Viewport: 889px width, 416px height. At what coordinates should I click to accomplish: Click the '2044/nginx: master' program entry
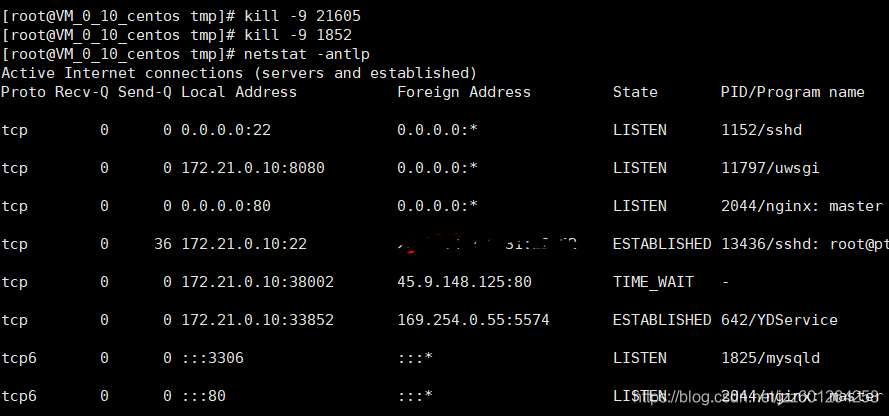802,206
